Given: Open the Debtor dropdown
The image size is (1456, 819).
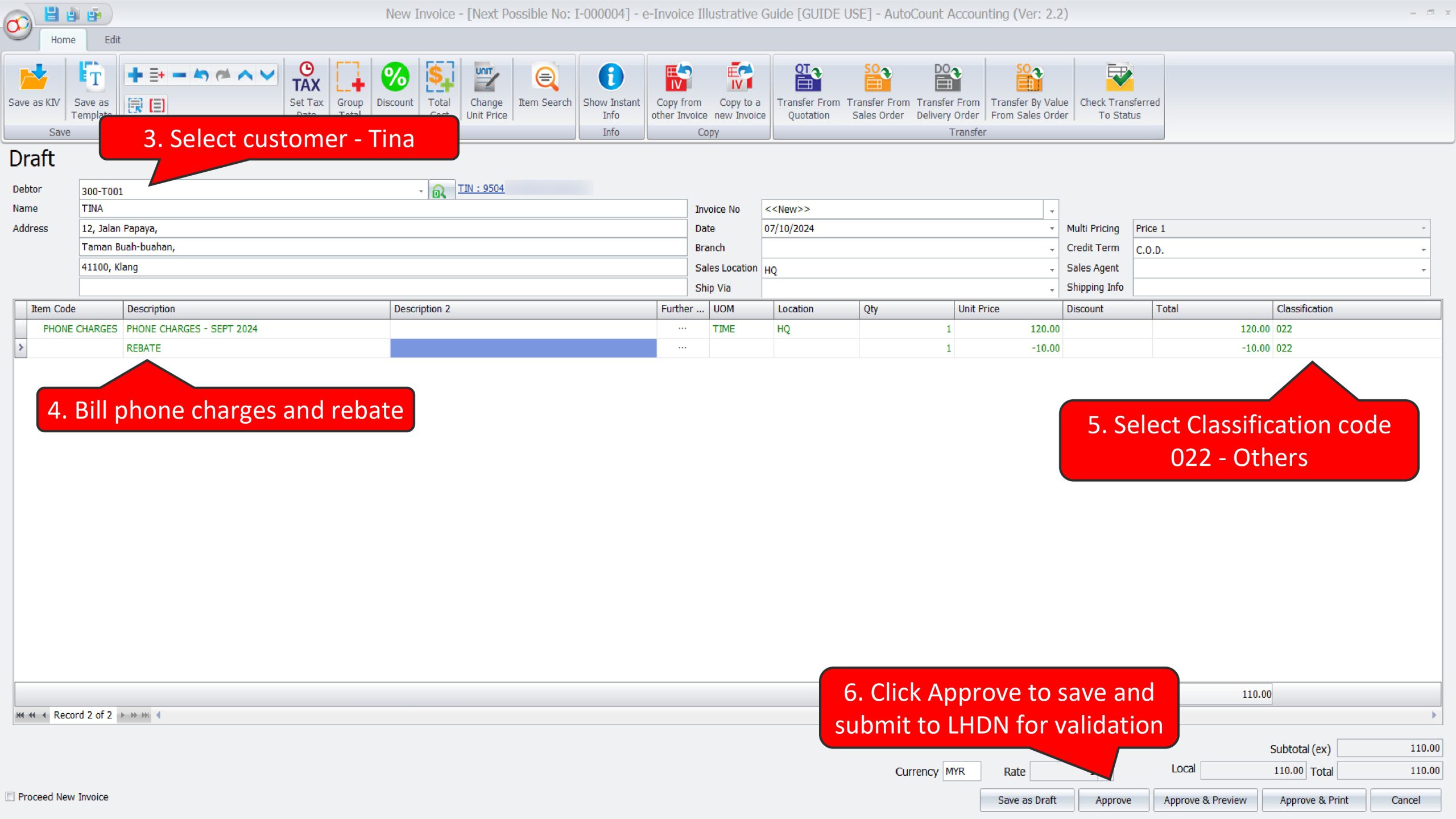Looking at the screenshot, I should point(421,191).
